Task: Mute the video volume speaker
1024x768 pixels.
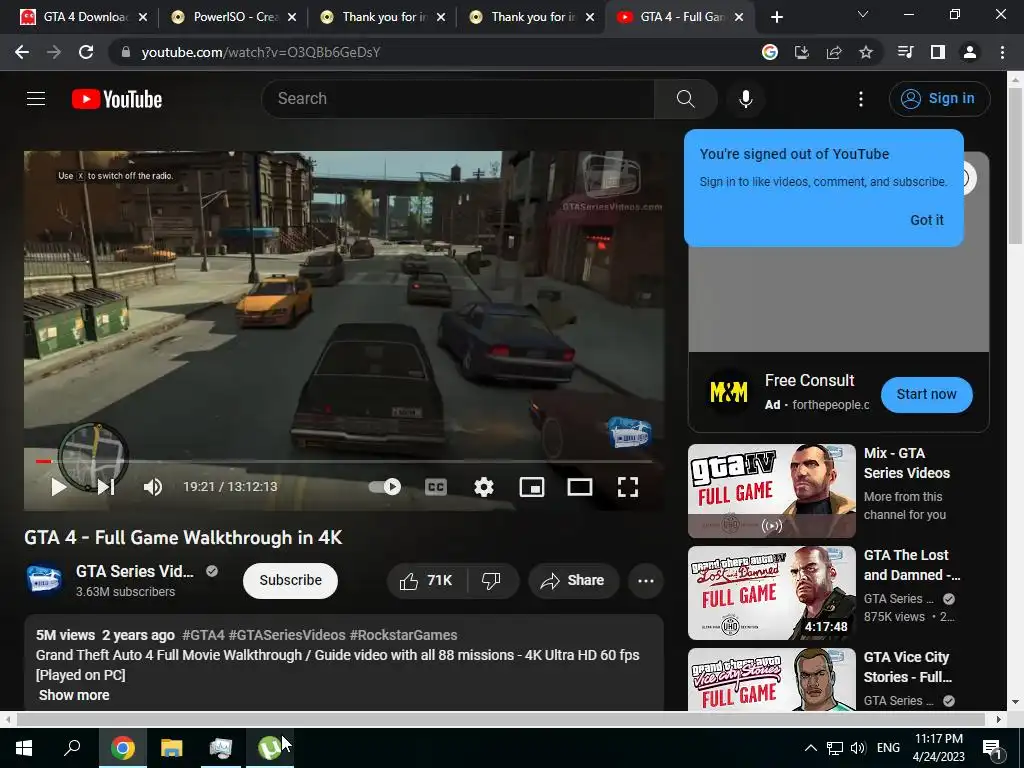Action: point(152,487)
